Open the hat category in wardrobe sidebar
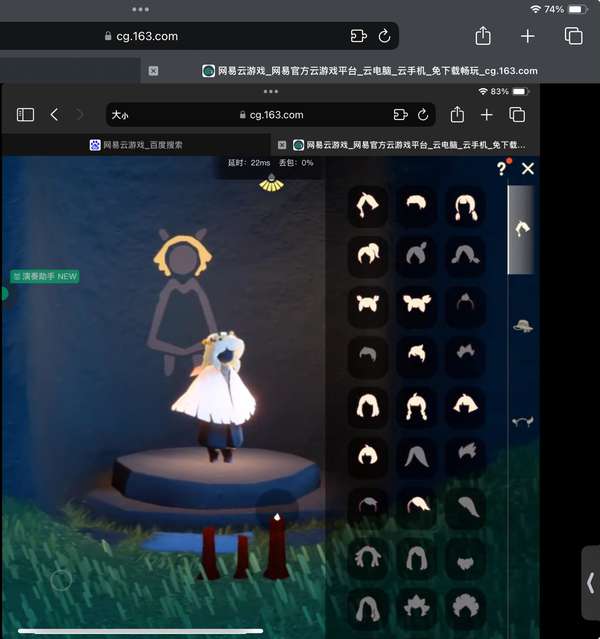Viewport: 600px width, 639px height. click(523, 326)
